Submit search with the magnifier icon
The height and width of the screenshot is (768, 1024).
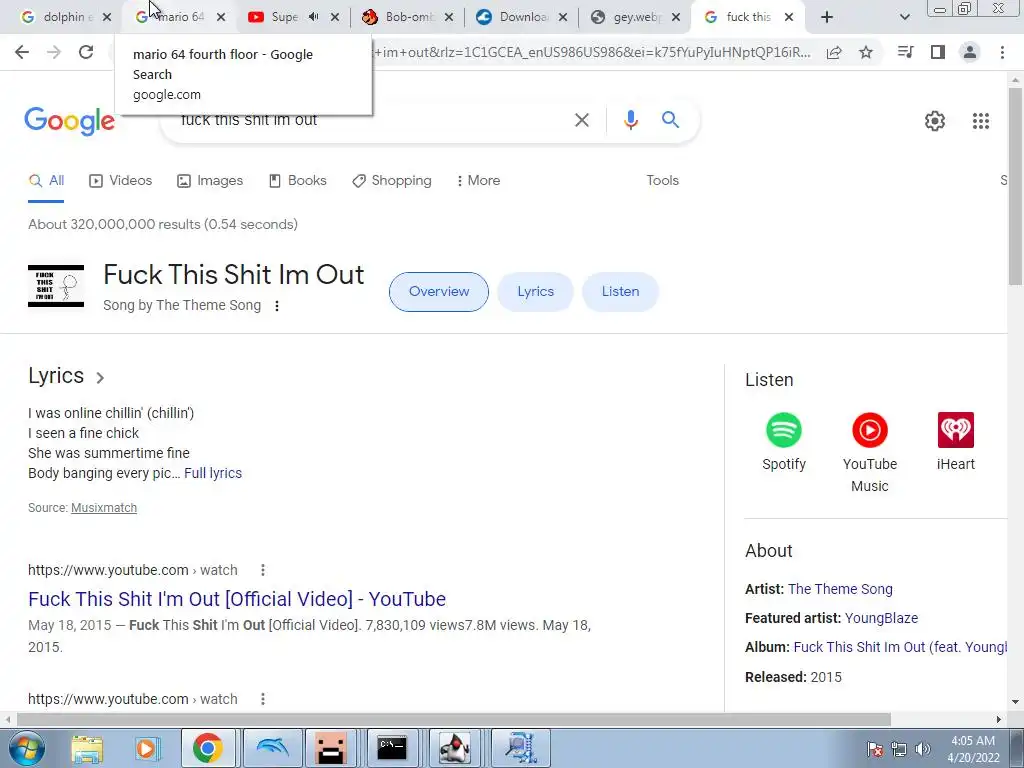coord(670,120)
